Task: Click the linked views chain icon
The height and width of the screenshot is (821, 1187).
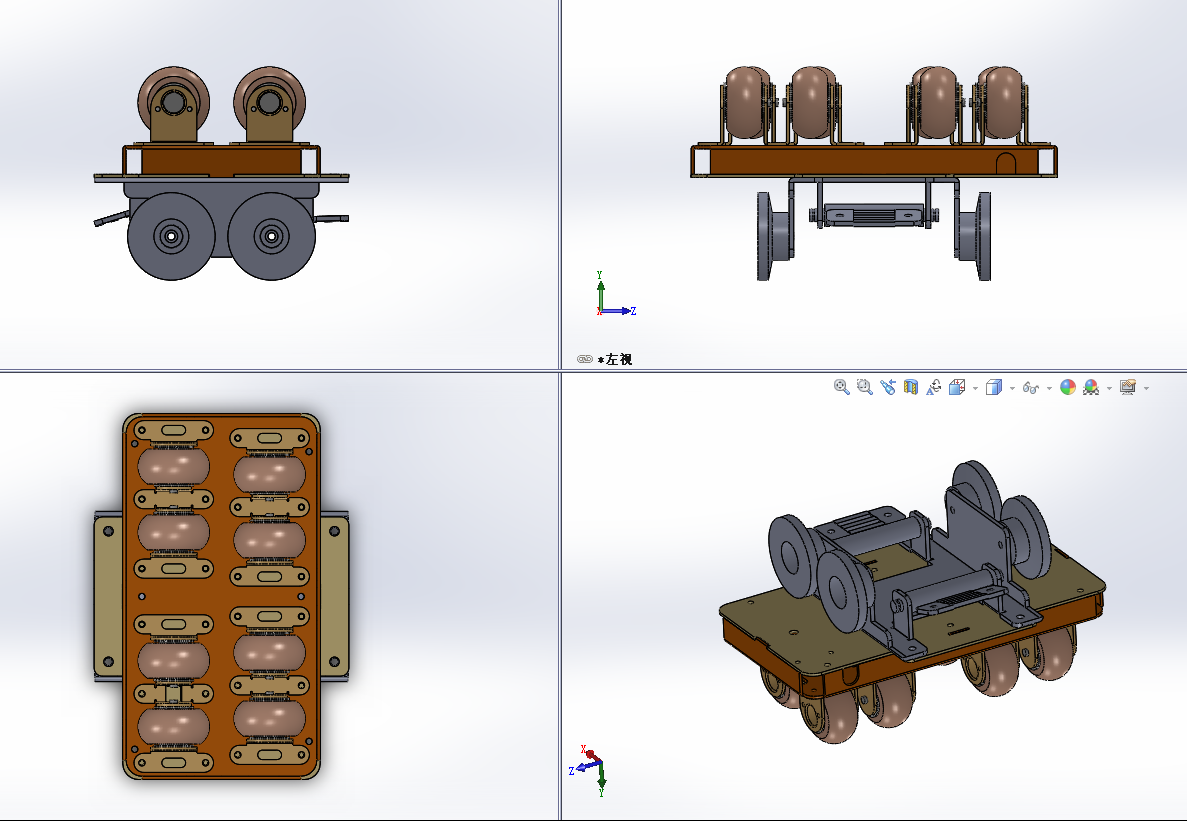Action: pyautogui.click(x=584, y=359)
